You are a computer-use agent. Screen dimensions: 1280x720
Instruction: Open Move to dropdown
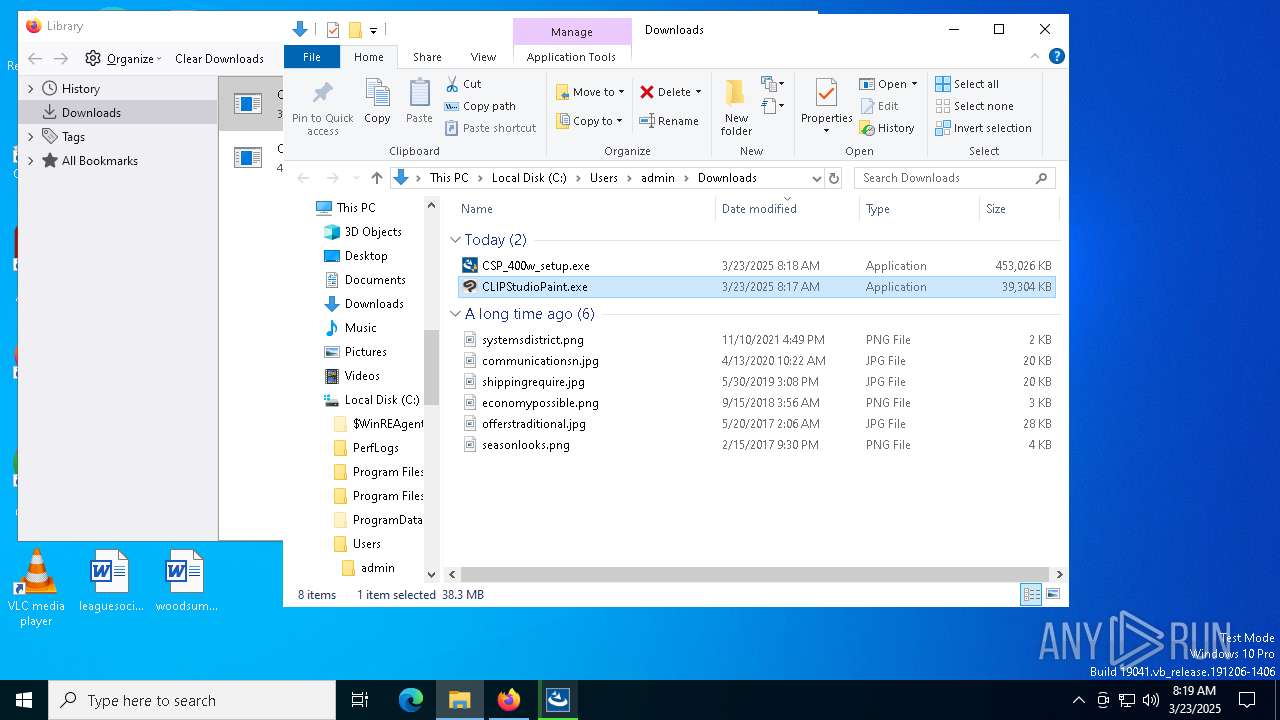tap(590, 92)
